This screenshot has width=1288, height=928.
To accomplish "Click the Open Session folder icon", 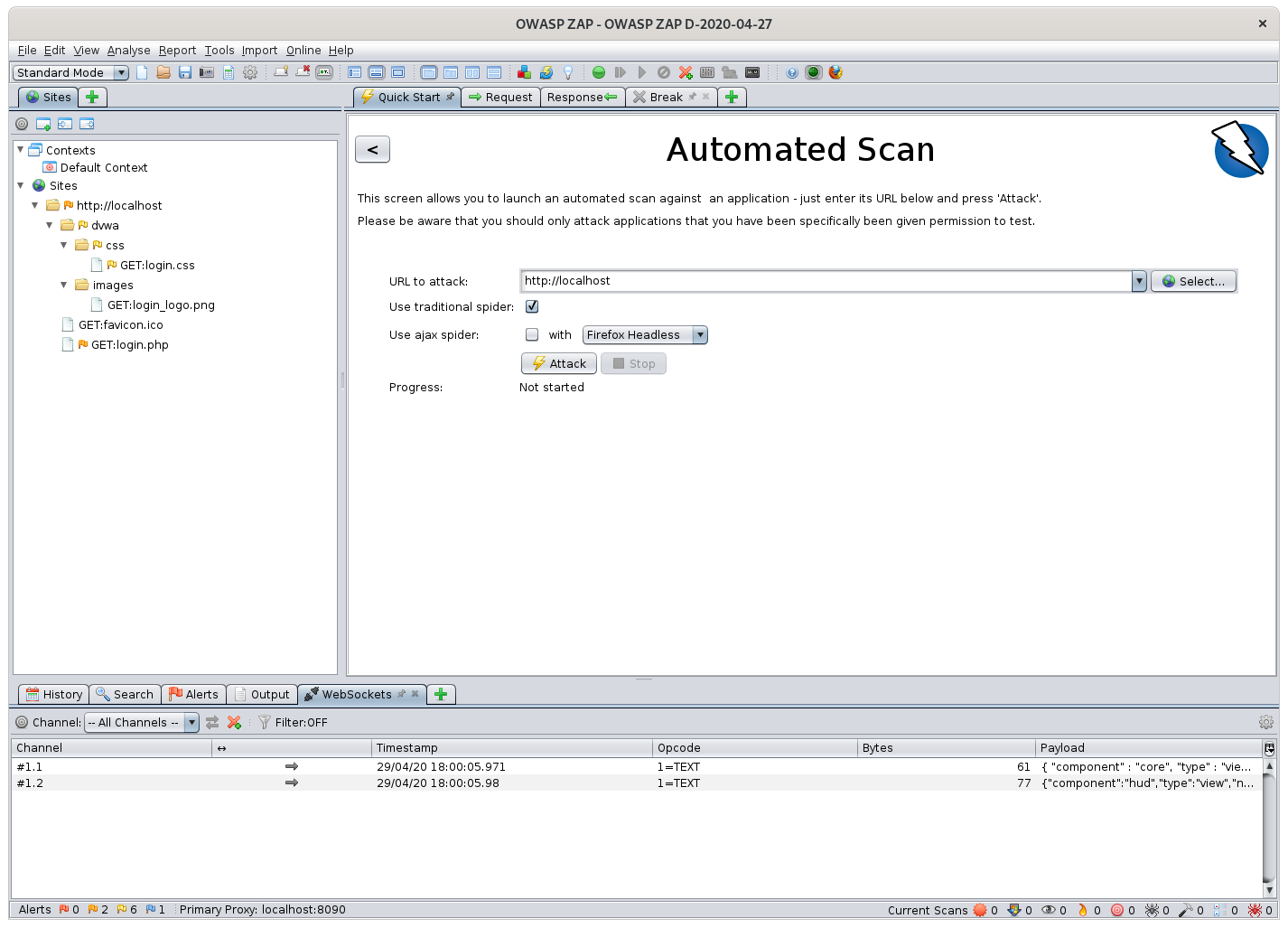I will coord(163,72).
